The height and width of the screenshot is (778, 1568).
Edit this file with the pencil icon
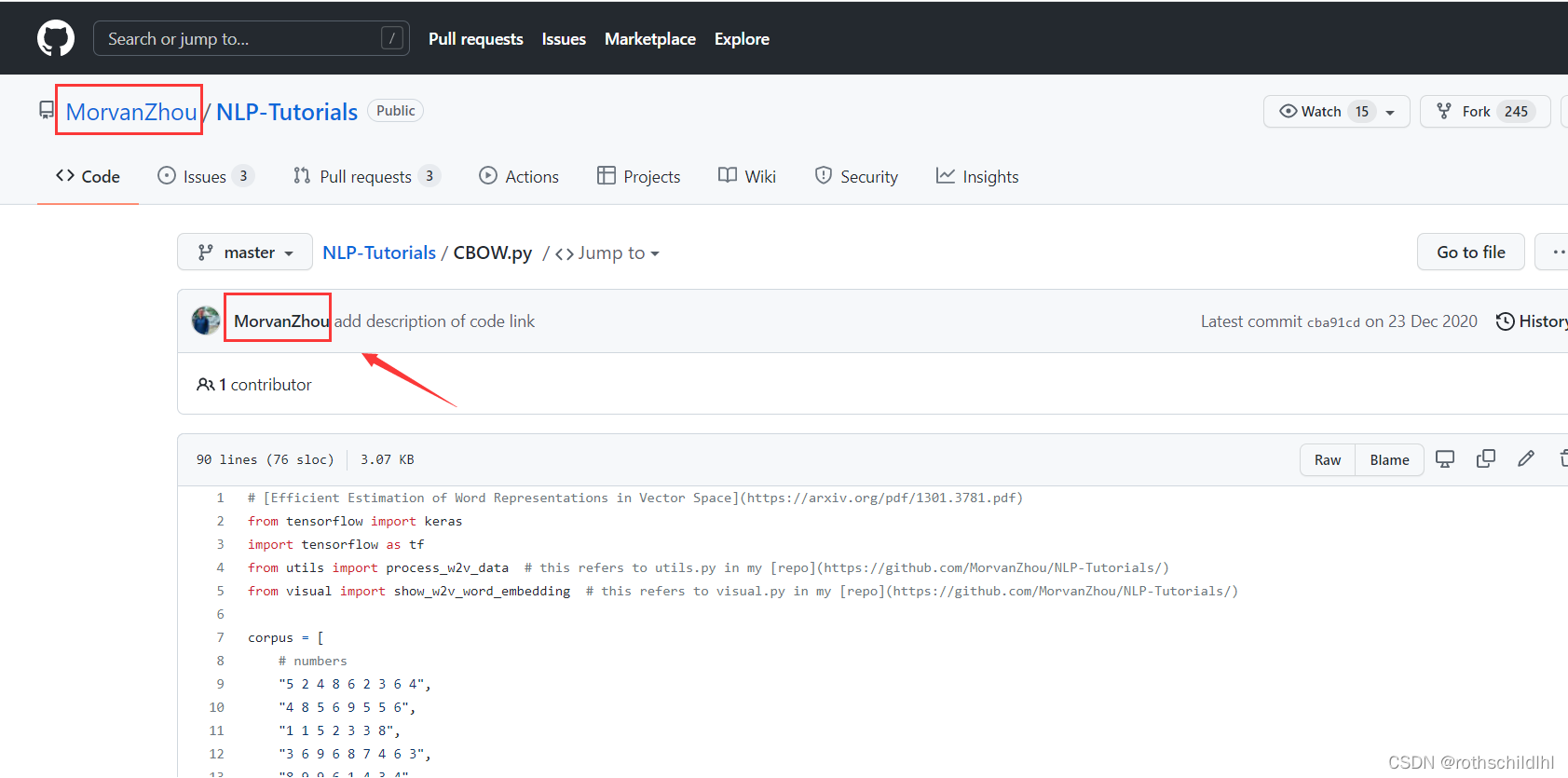coord(1526,458)
